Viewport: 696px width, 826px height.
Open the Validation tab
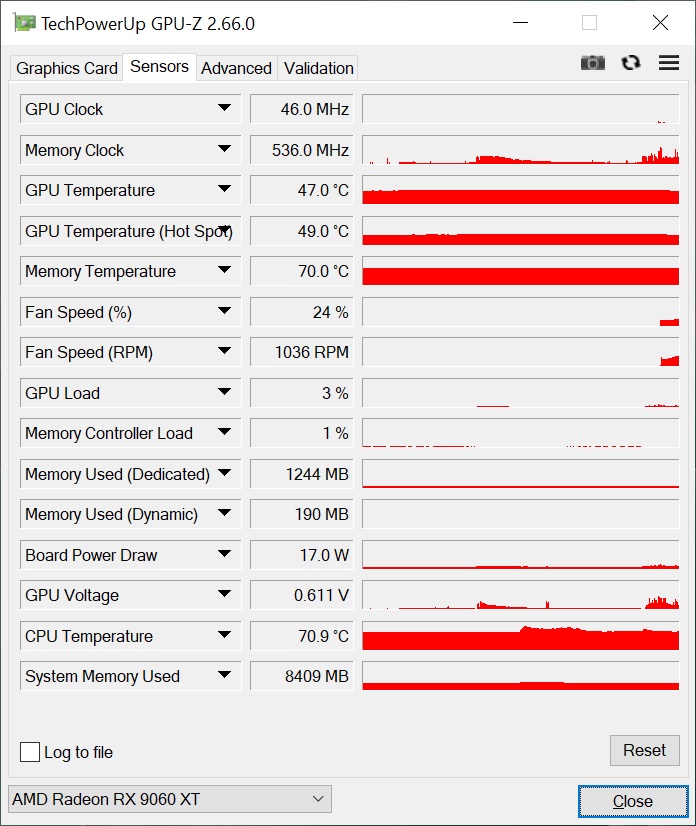coord(318,68)
